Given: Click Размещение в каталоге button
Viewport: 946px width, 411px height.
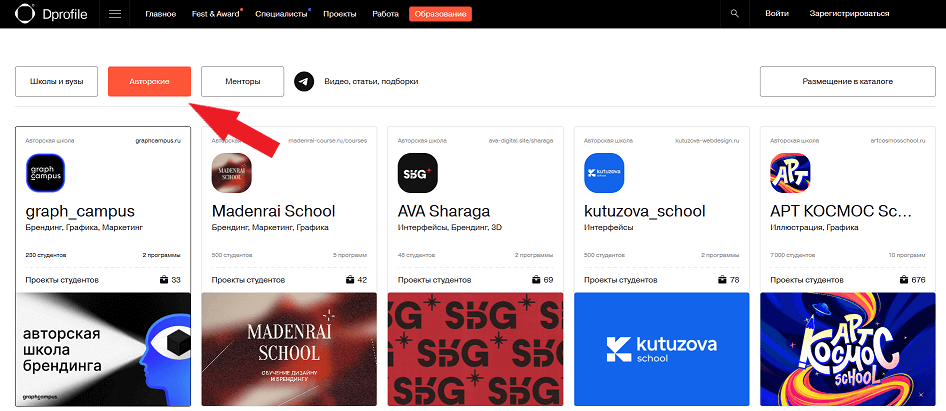Looking at the screenshot, I should (x=848, y=81).
